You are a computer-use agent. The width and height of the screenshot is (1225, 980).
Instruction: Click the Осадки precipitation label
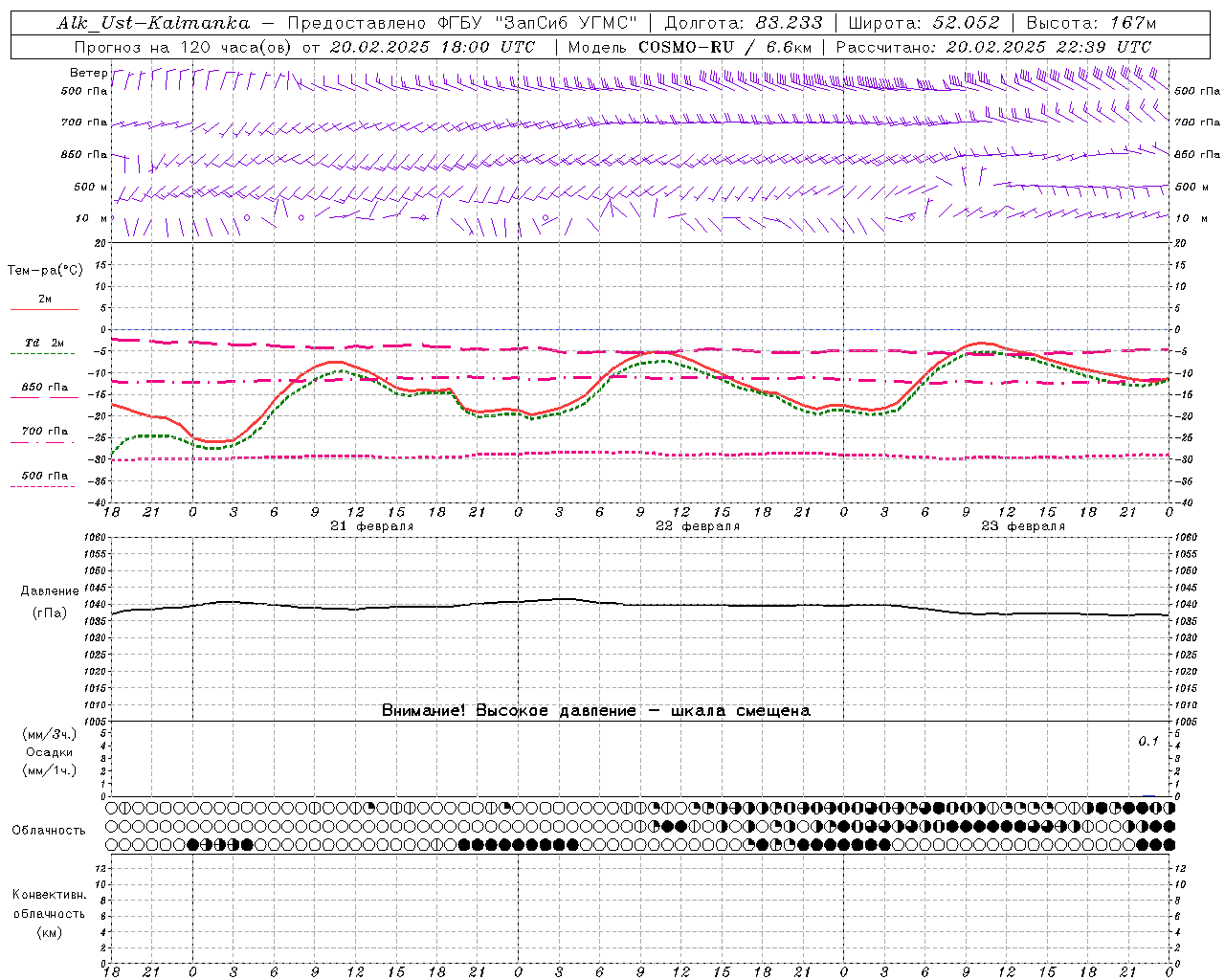(49, 752)
